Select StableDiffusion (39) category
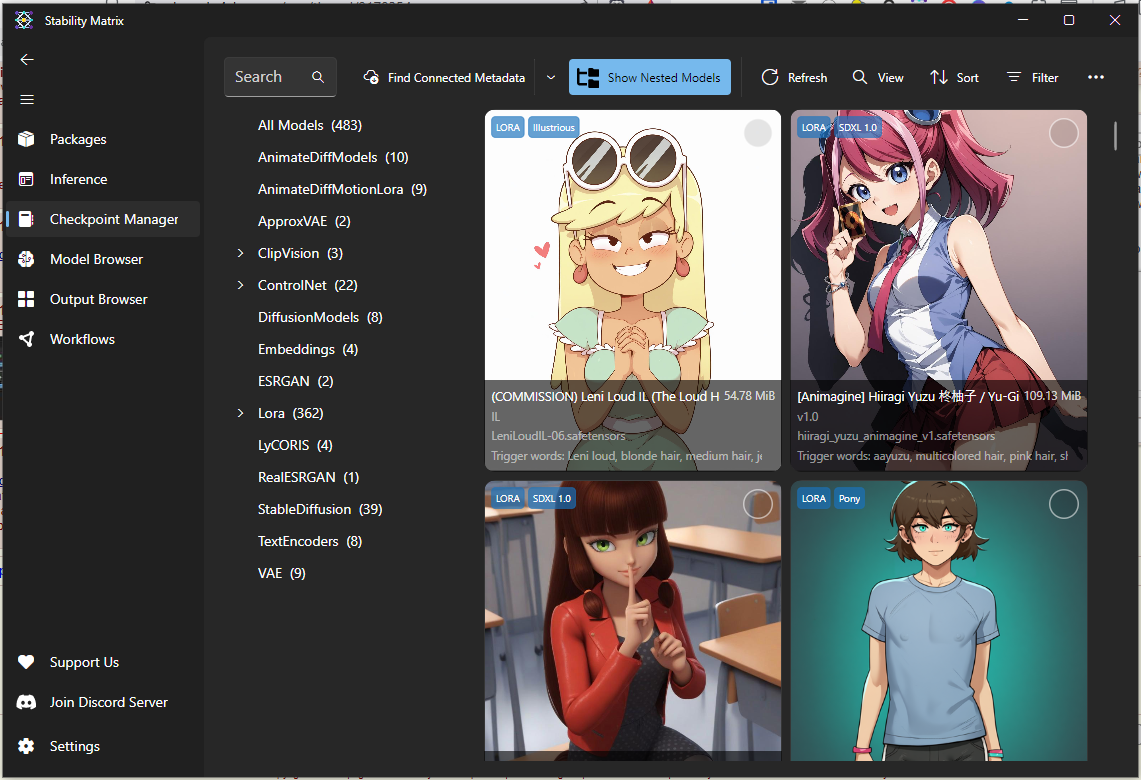Viewport: 1141px width, 780px height. tap(320, 509)
